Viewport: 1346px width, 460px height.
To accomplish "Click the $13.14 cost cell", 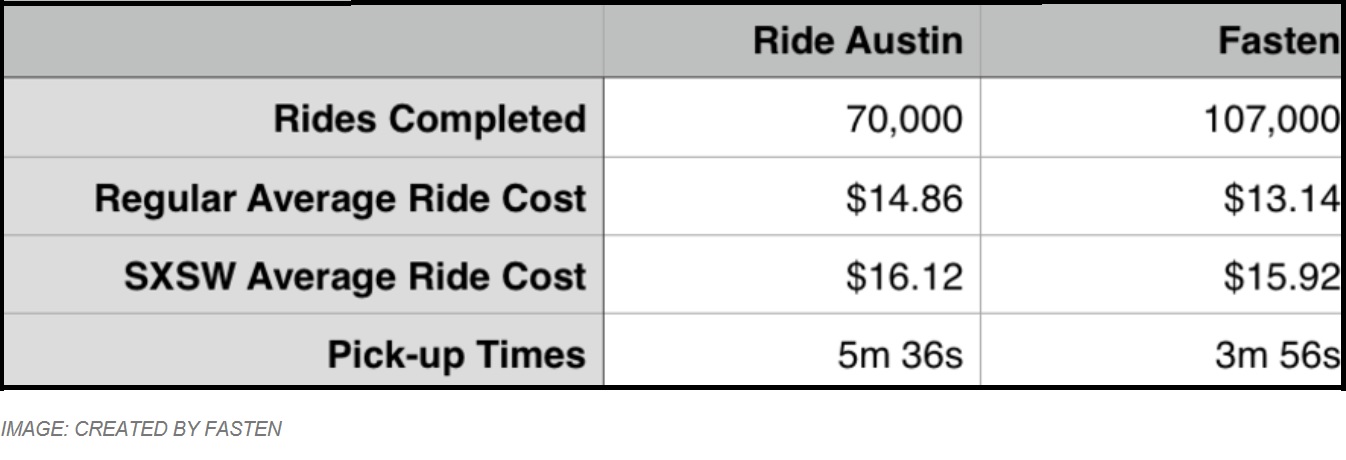I will pyautogui.click(x=1161, y=197).
